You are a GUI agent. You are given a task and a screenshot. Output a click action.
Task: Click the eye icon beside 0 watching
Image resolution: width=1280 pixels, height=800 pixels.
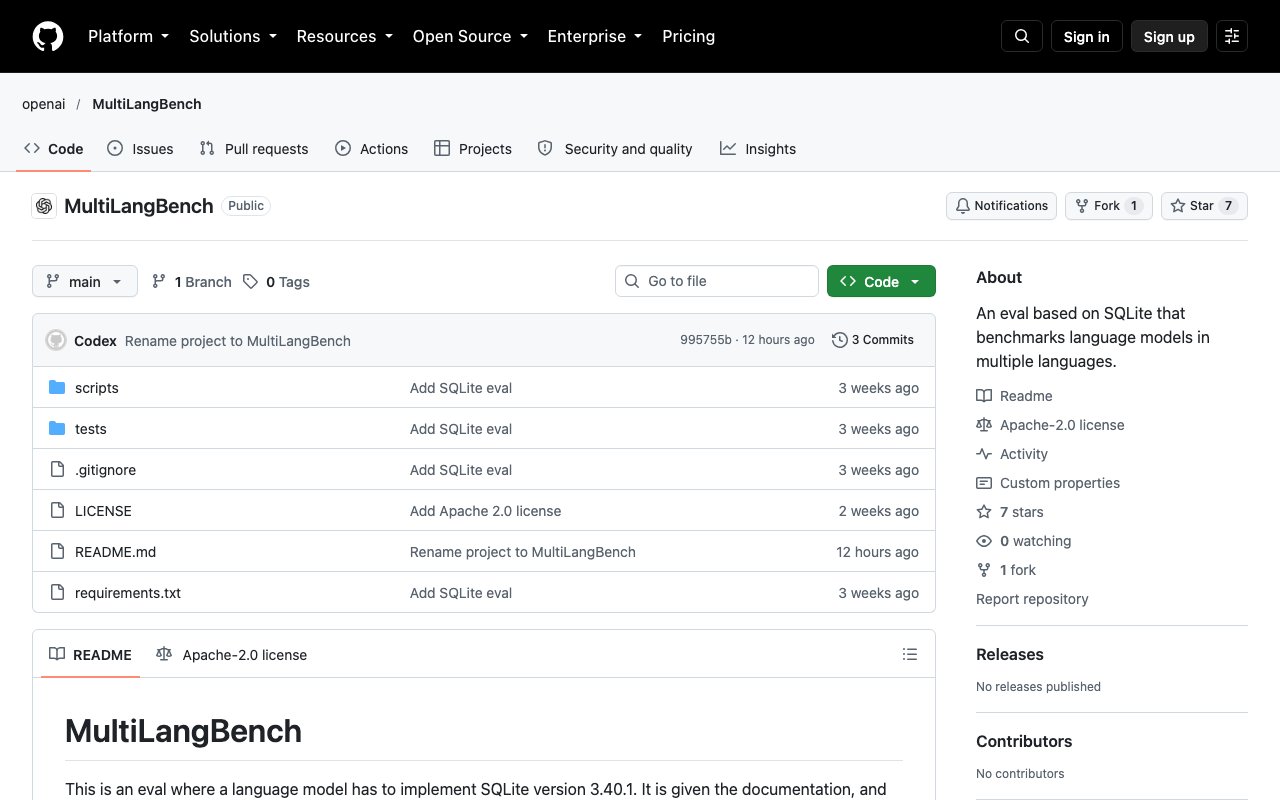(x=984, y=541)
